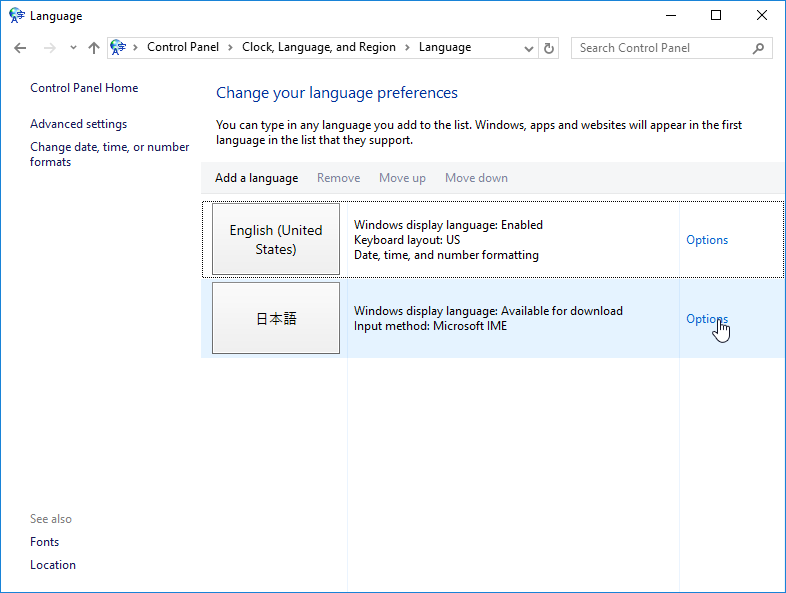Screen dimensions: 786x593
Task: Click the Language window title icon
Action: click(x=17, y=16)
